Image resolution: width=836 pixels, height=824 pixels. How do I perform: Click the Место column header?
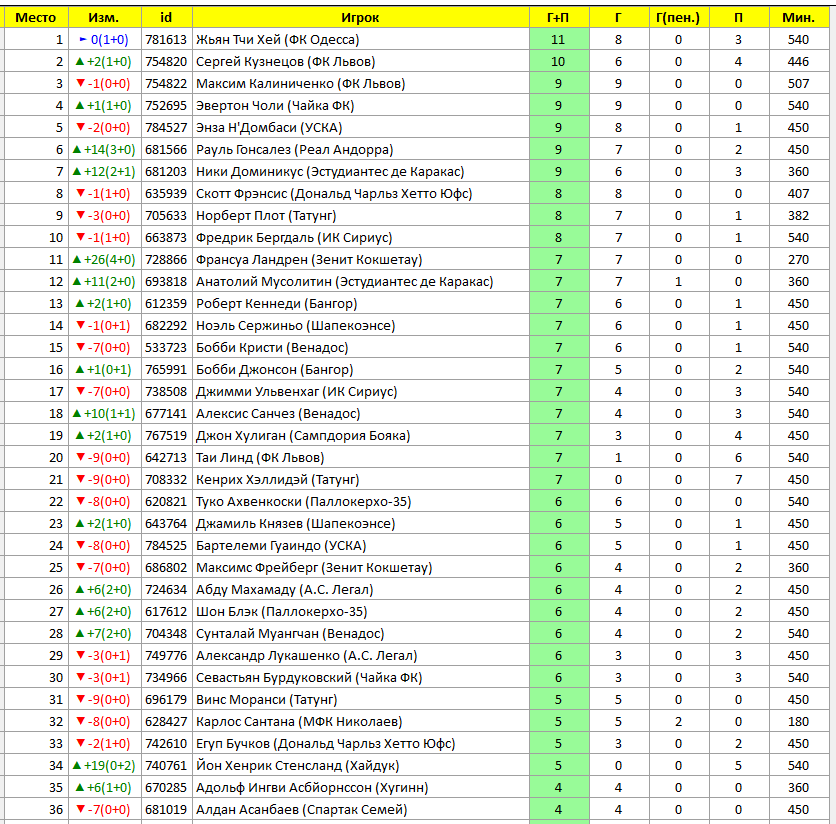point(36,18)
